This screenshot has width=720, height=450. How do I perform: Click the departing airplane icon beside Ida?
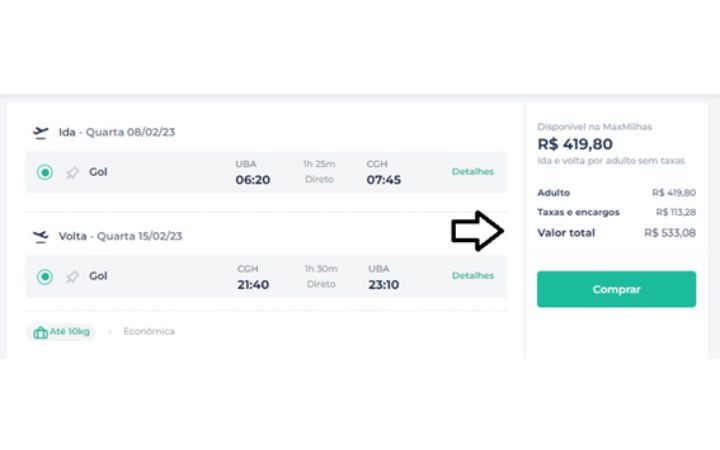[x=41, y=132]
